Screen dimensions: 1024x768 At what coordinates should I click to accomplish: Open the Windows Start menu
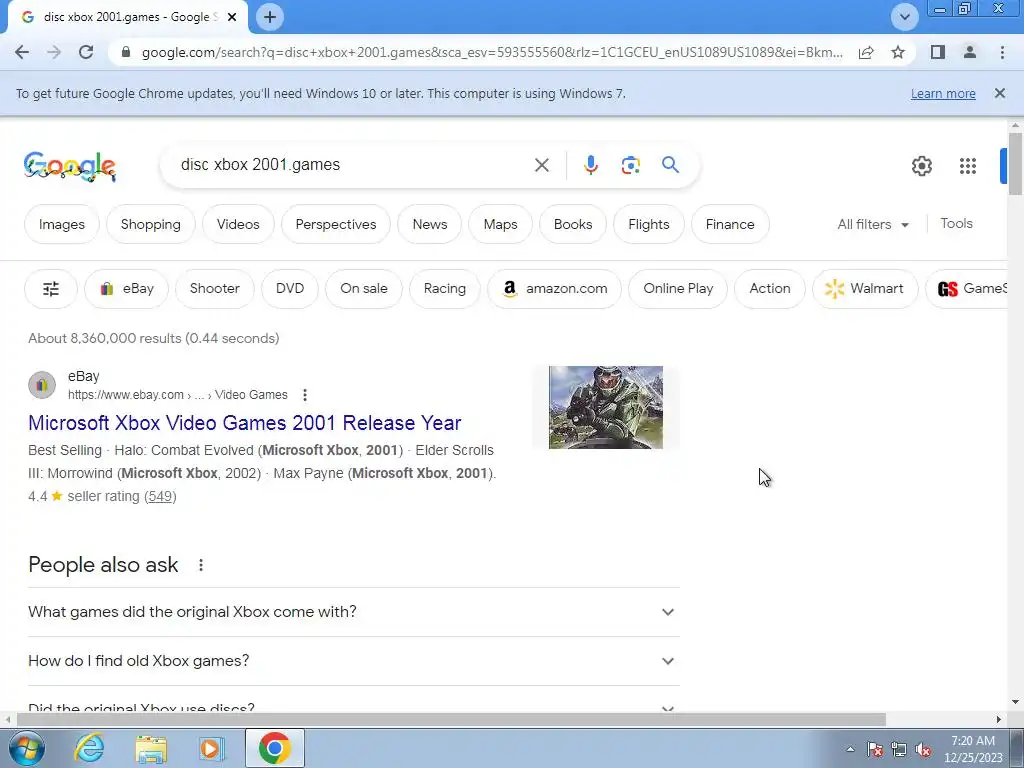click(x=26, y=748)
